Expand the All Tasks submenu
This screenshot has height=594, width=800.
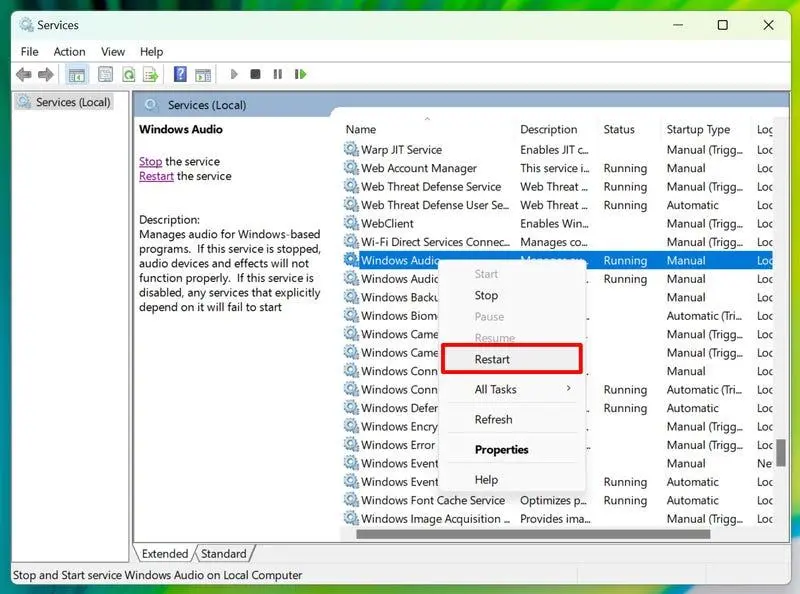(512, 389)
